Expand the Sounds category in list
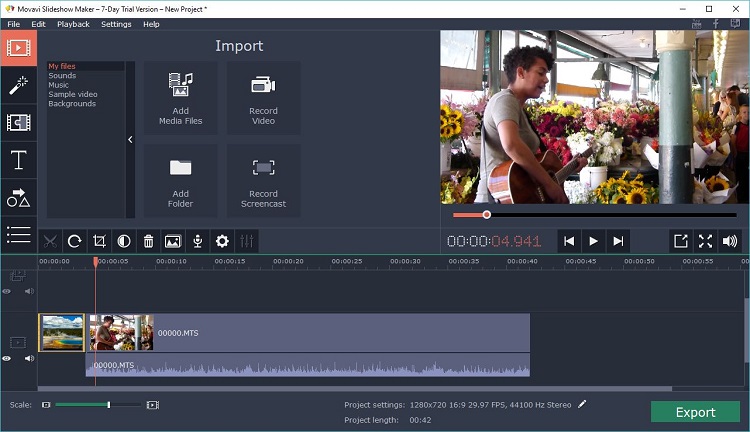 (62, 76)
